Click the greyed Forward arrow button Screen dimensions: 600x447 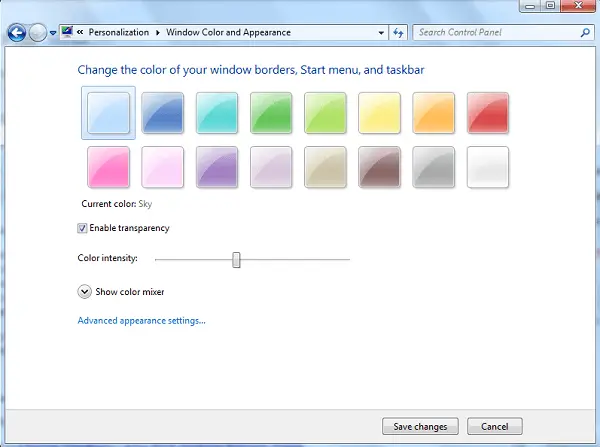click(38, 33)
